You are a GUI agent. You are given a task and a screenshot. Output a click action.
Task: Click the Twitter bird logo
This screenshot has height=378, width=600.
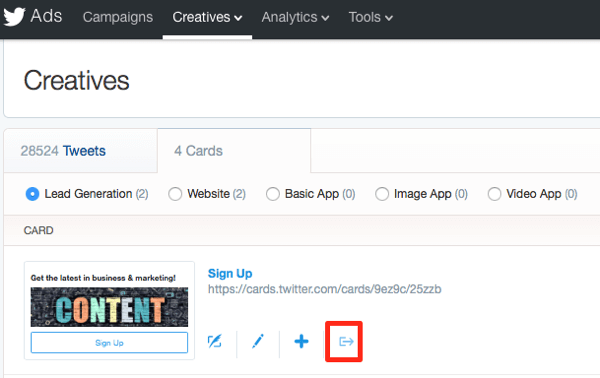pos(14,17)
